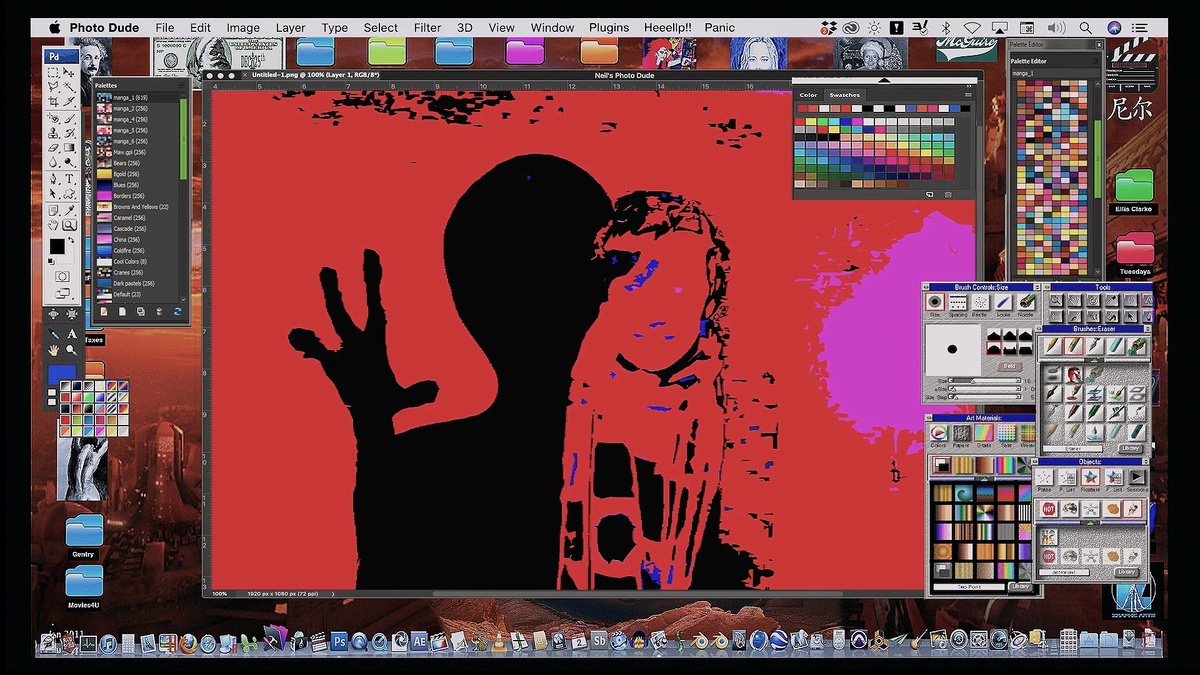
Task: Select the Hand tool in toolbox
Action: [x=53, y=224]
